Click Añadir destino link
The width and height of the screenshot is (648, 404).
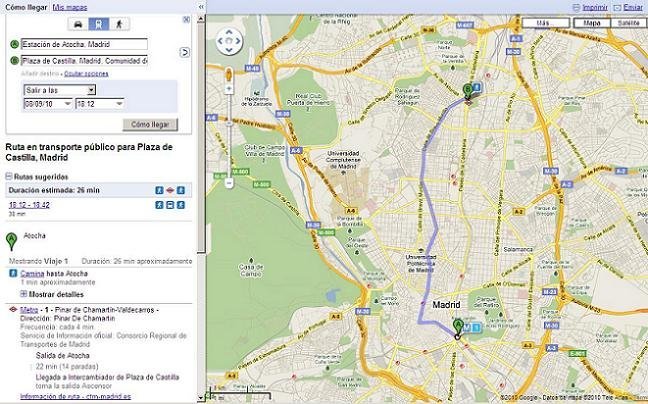tap(40, 74)
